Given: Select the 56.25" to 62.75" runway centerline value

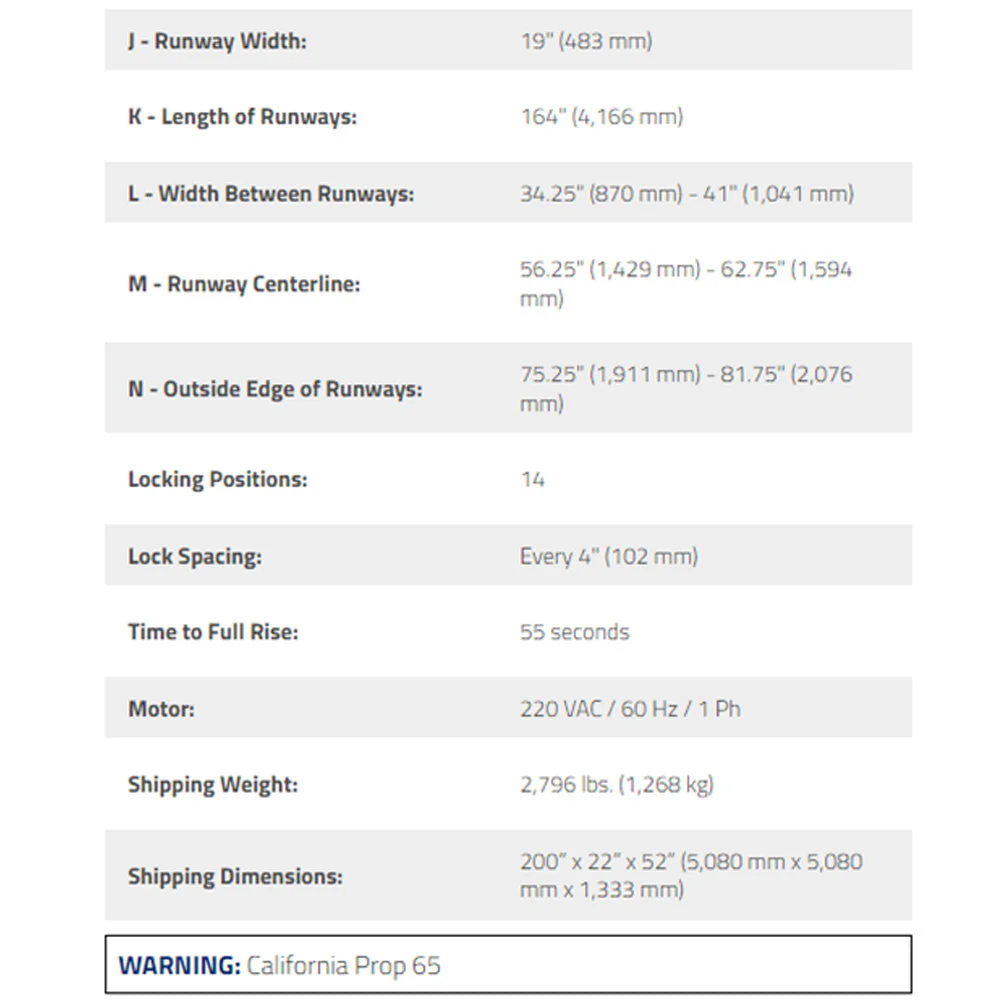Looking at the screenshot, I should coord(686,284).
